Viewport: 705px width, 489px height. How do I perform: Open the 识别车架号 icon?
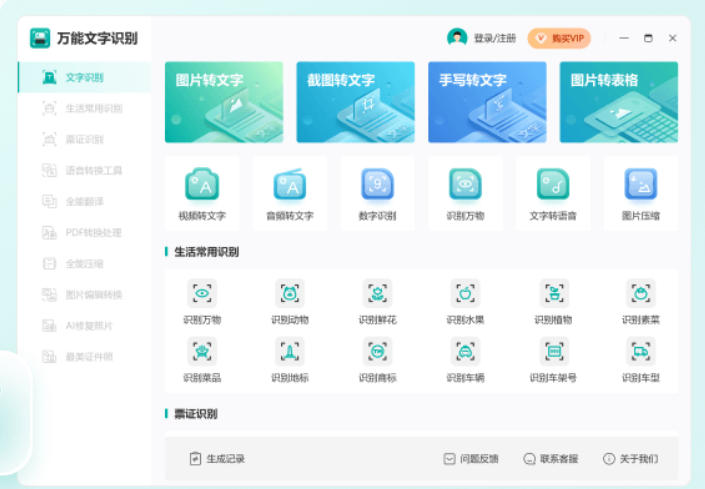(x=553, y=351)
